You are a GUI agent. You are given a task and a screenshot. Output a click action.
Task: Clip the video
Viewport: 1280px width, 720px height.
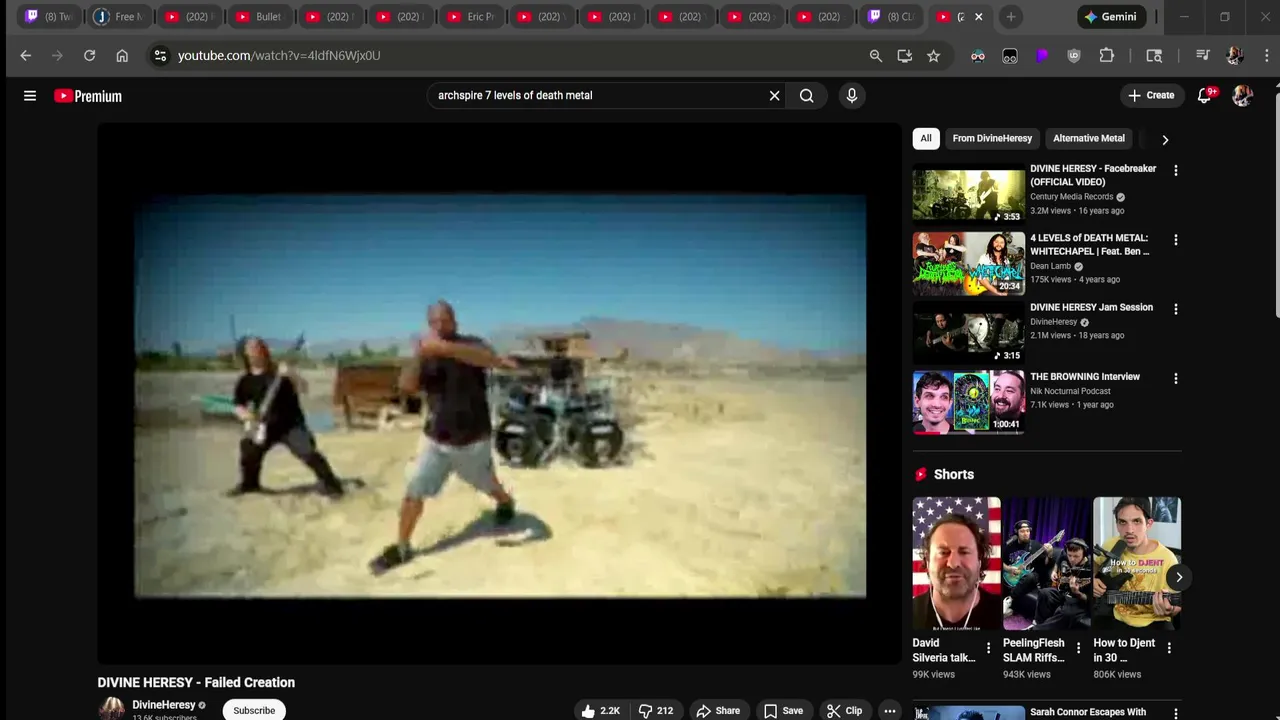coord(844,711)
